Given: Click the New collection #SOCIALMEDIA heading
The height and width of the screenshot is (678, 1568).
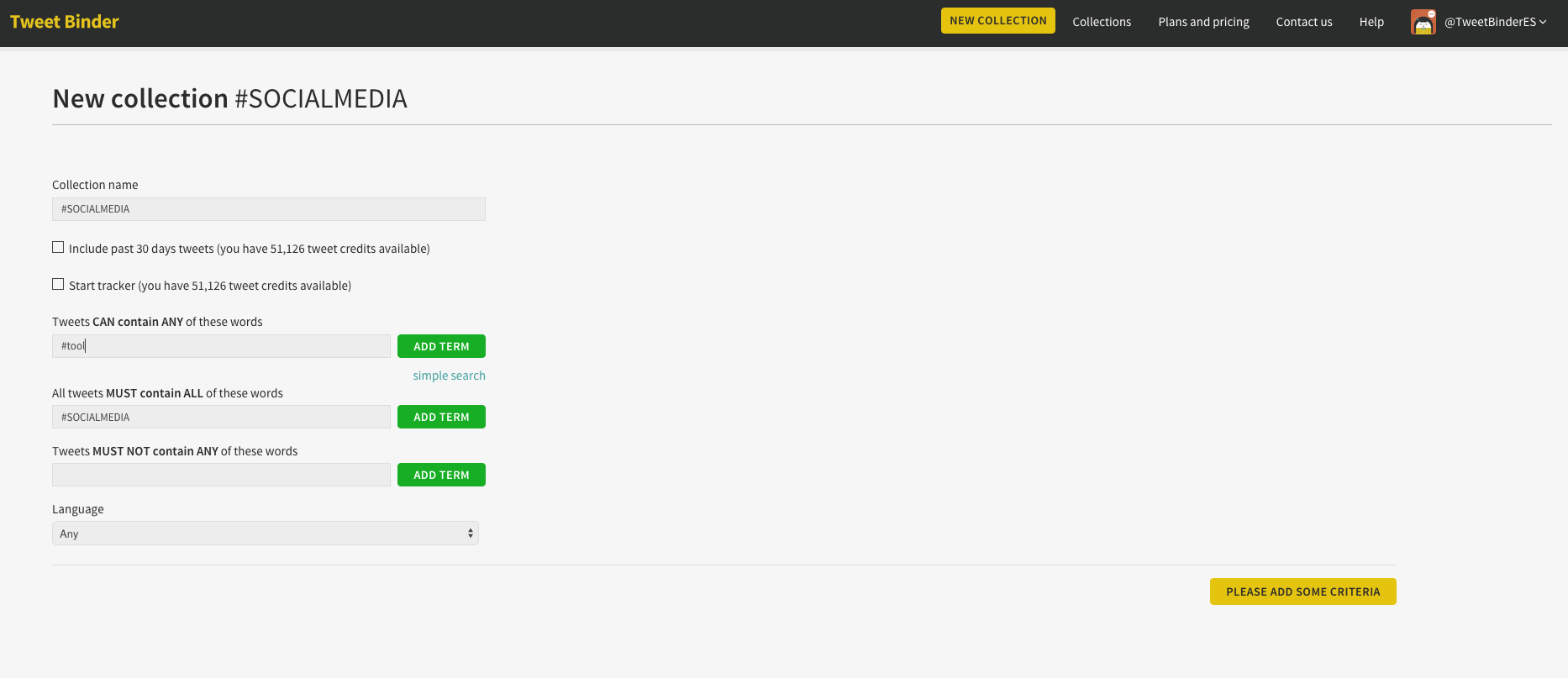Looking at the screenshot, I should tap(229, 99).
